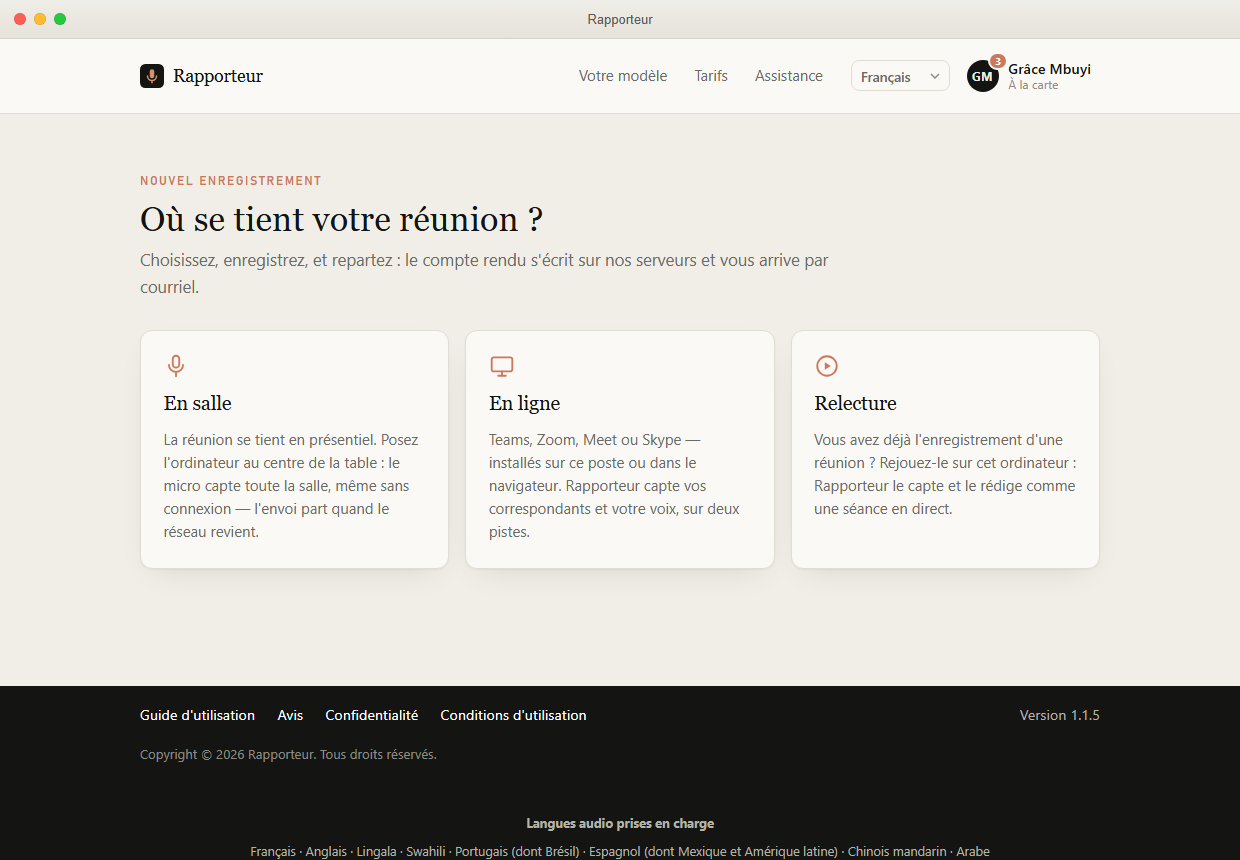This screenshot has width=1240, height=860.
Task: Click the Relecture card description text
Action: (945, 474)
